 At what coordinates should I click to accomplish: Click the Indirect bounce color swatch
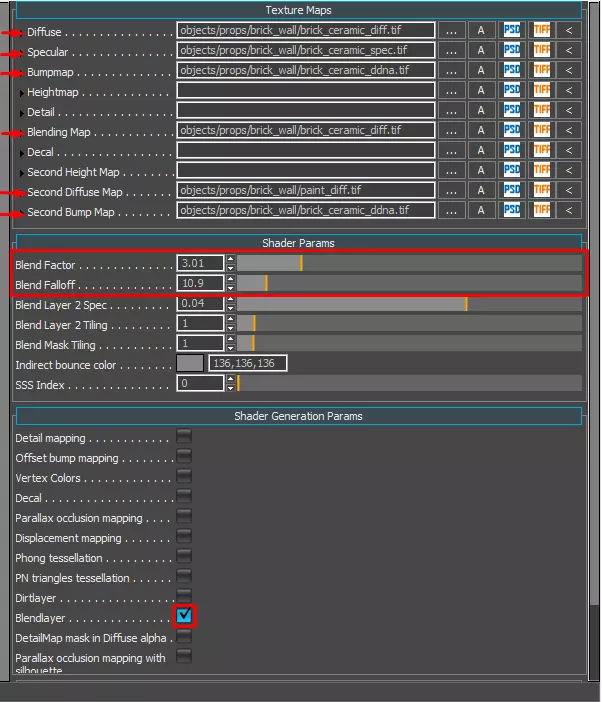(x=190, y=363)
